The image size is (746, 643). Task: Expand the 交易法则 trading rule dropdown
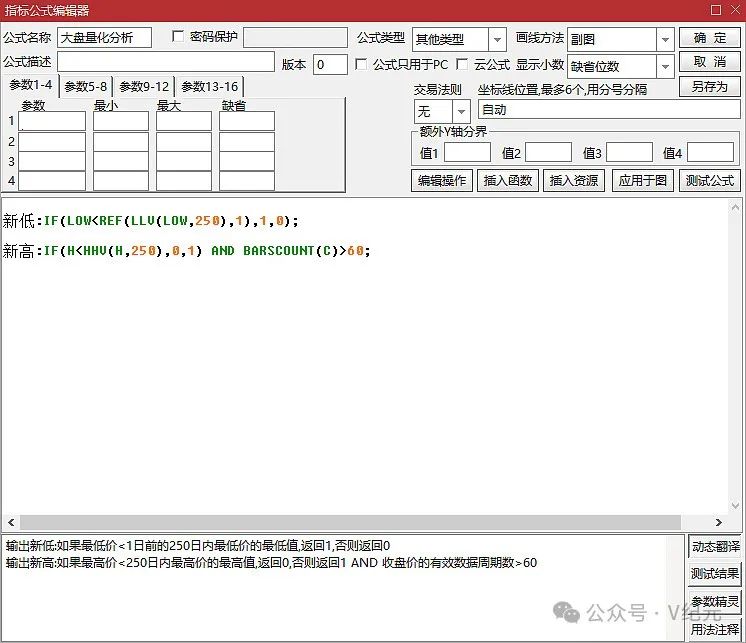[x=461, y=112]
